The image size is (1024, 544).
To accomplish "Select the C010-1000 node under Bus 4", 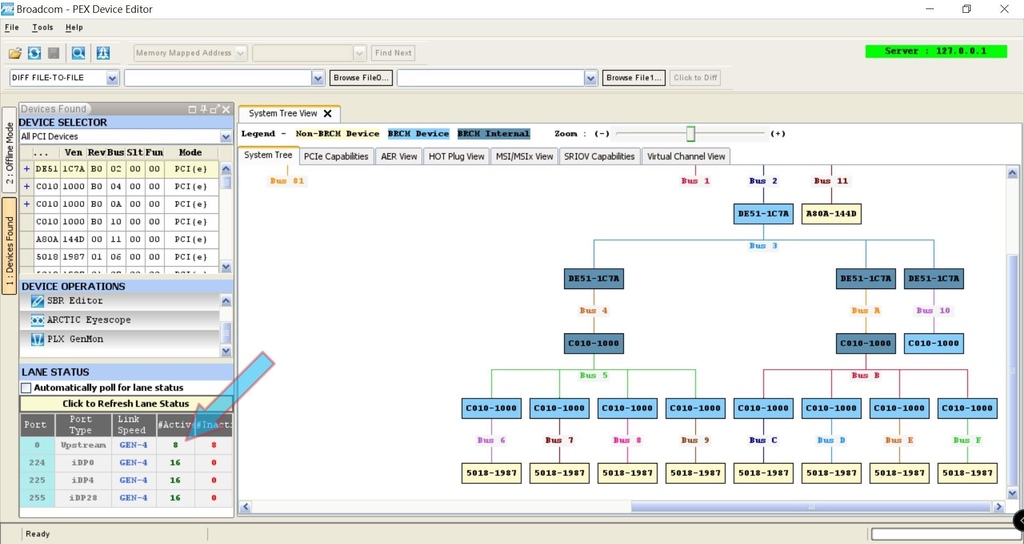I will click(x=594, y=344).
